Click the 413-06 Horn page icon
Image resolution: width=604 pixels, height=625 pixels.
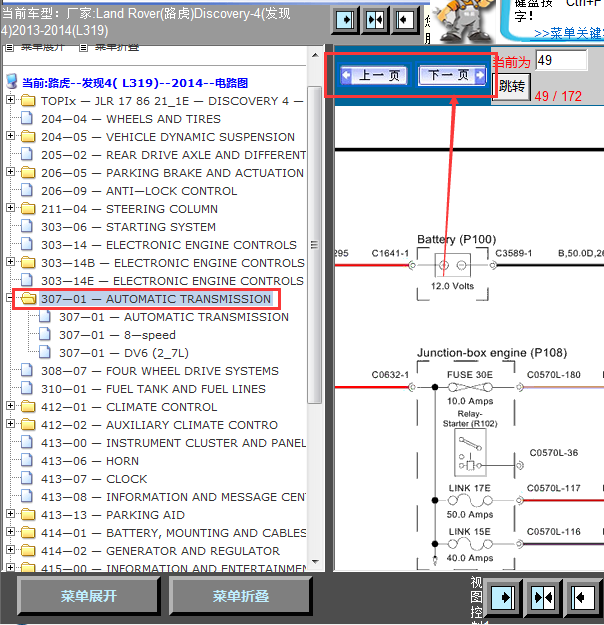[27, 460]
